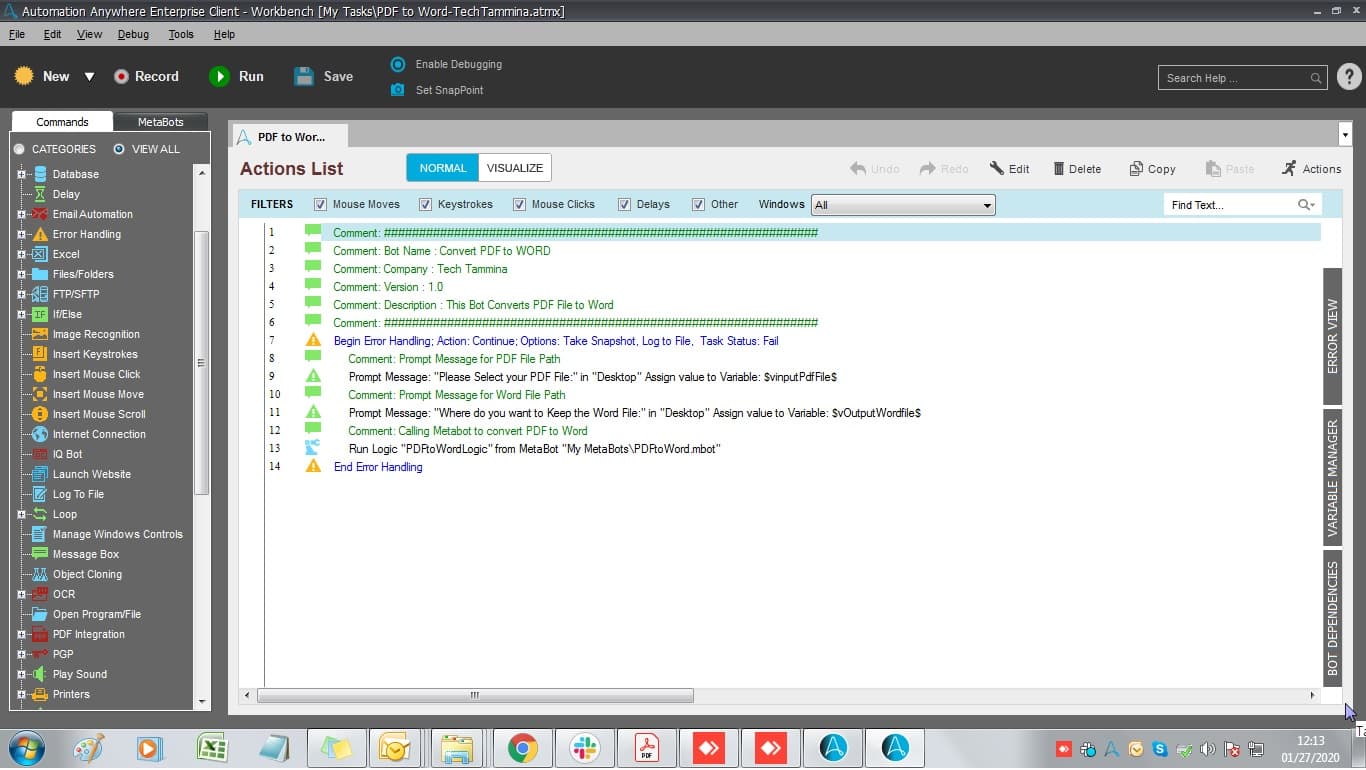Click the Delete action button
1366x770 pixels.
[x=1077, y=169]
